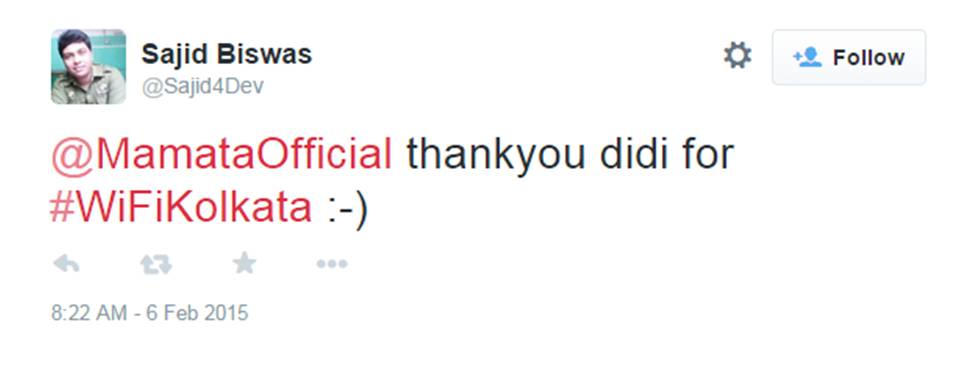
Task: Open the more options ellipsis icon
Action: click(x=332, y=264)
